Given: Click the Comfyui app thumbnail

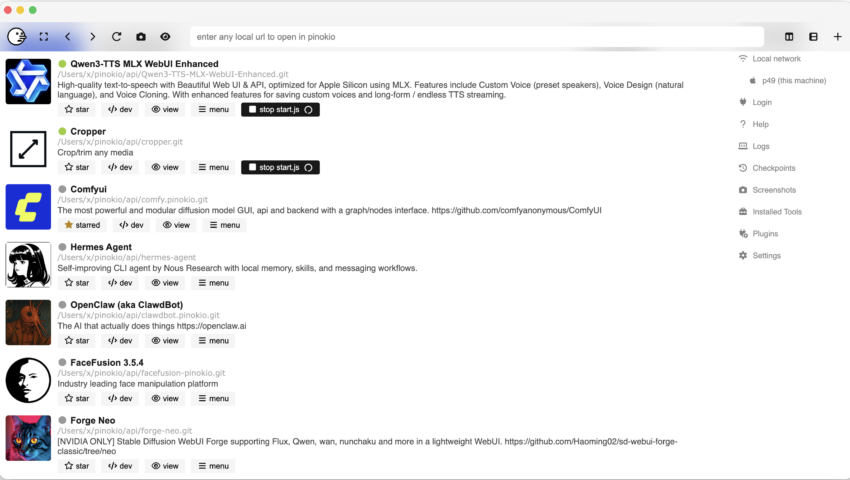Looking at the screenshot, I should (x=28, y=207).
